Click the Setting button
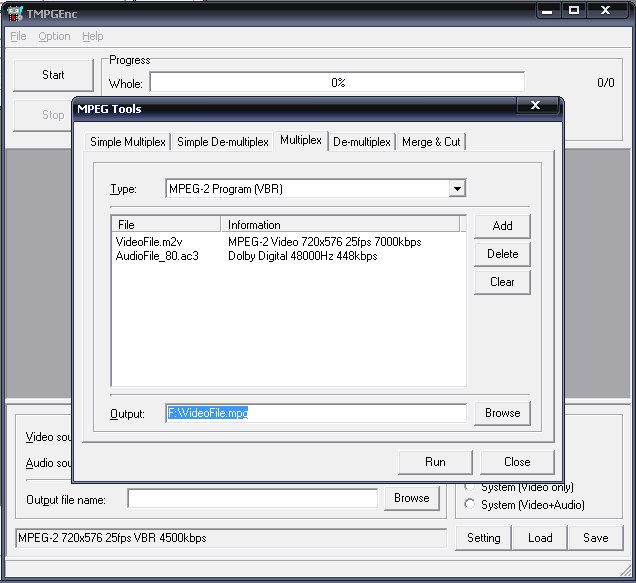Viewport: 636px width, 583px height. coord(483,538)
